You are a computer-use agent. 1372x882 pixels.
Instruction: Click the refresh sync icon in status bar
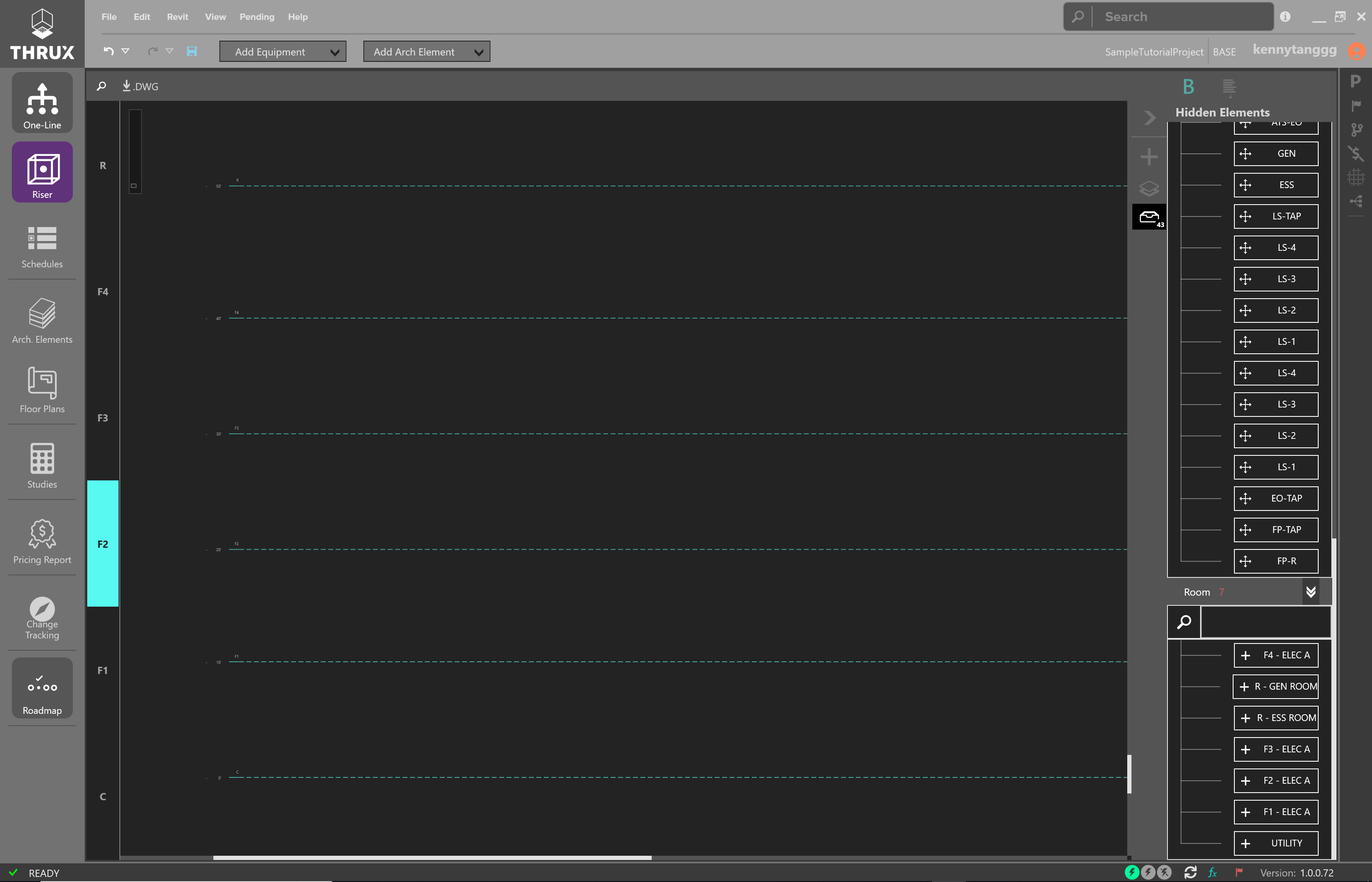(1191, 872)
